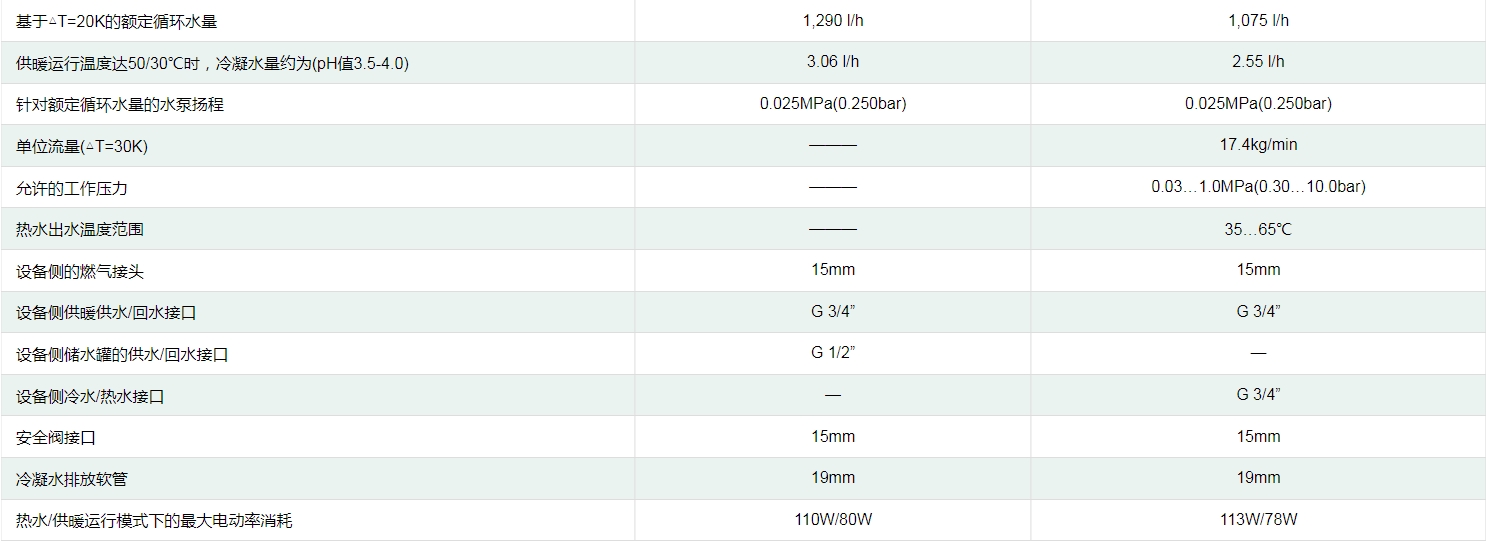Click the 针对额定循环水量的水泵扬程 label

pyautogui.click(x=120, y=104)
